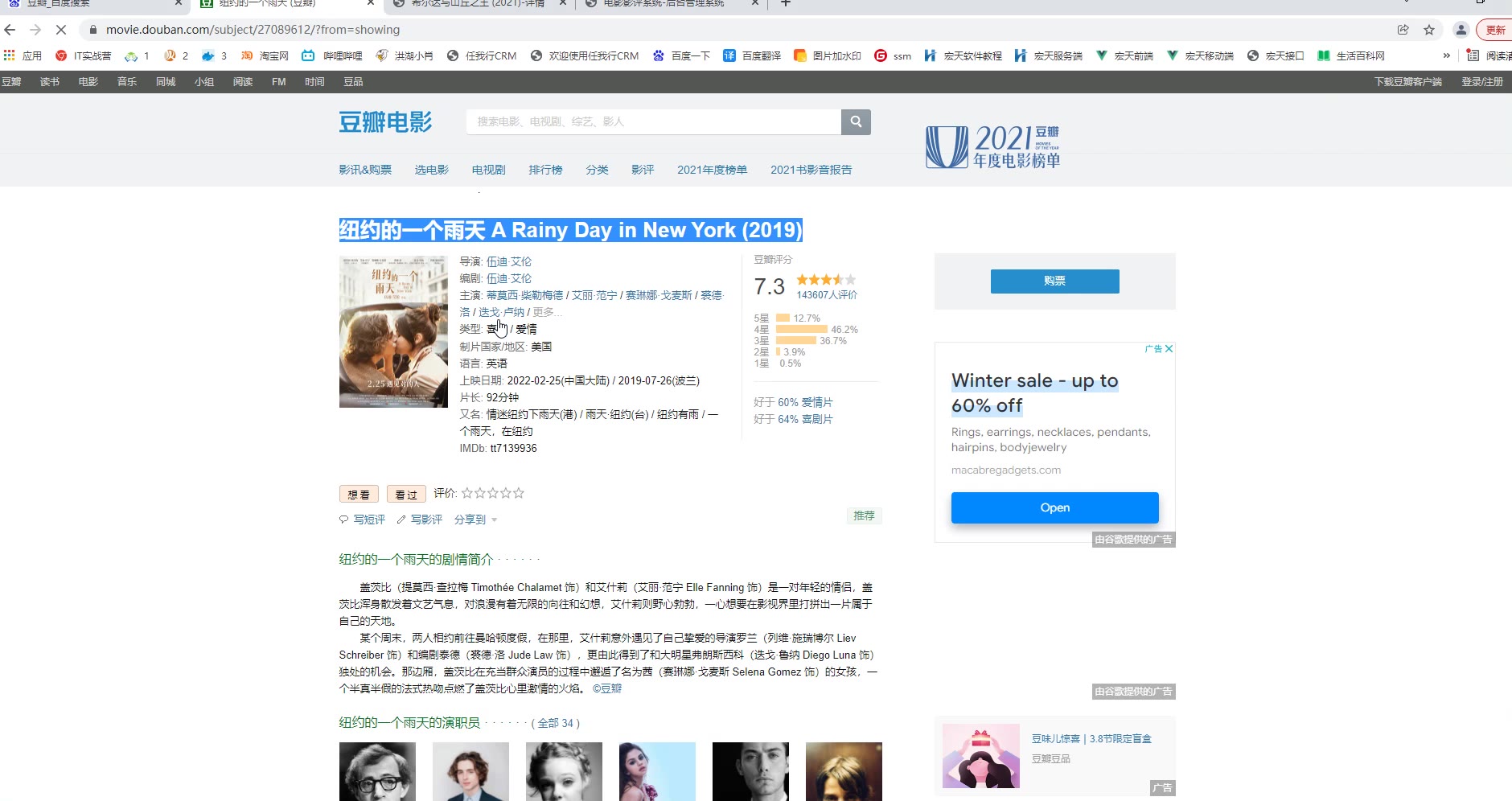This screenshot has height=801, width=1512.
Task: Click the 音乐 top menu item
Action: point(127,82)
